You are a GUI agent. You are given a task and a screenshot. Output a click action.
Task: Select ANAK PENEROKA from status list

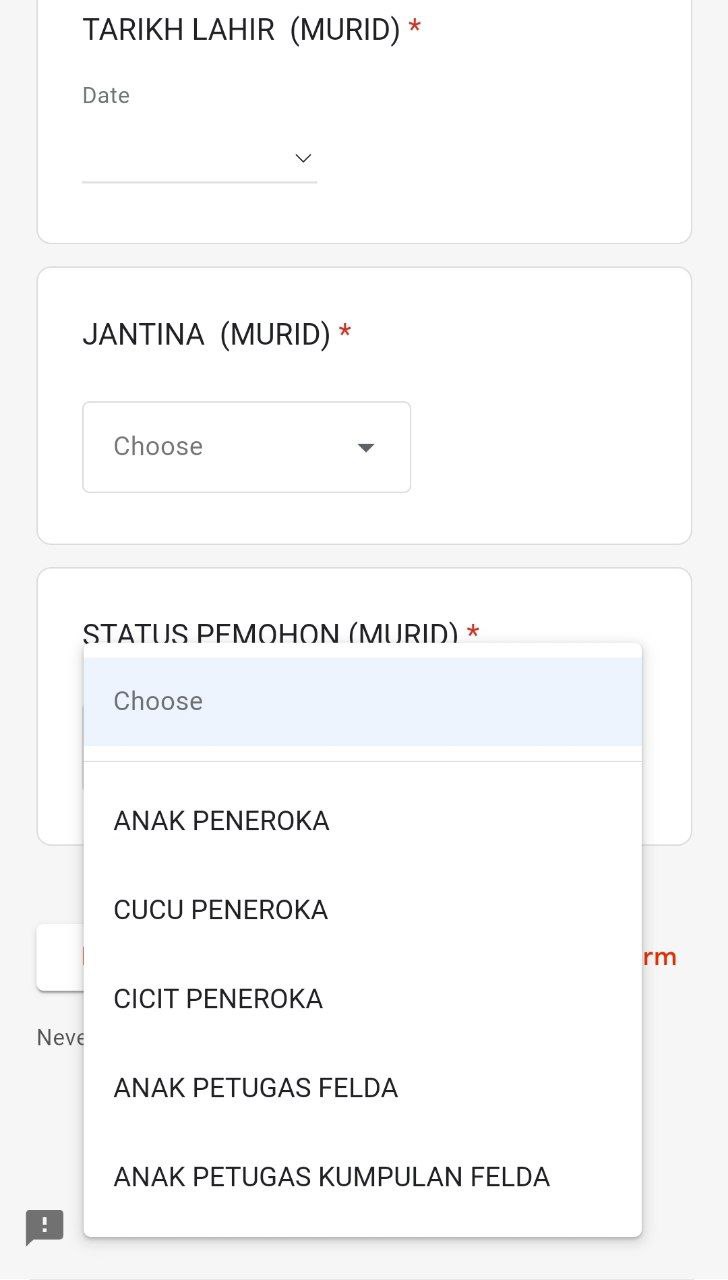(222, 821)
